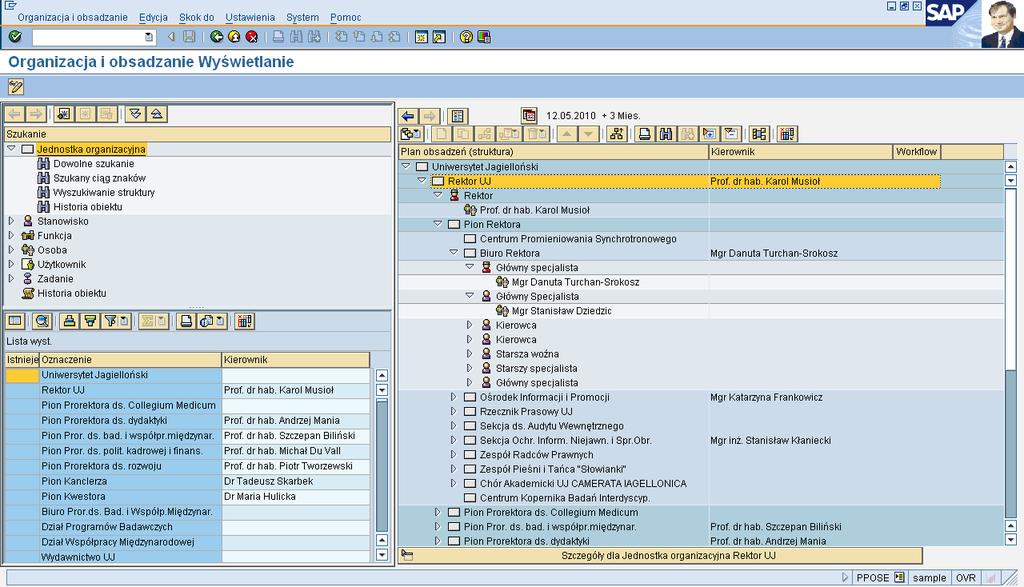This screenshot has width=1024, height=587.
Task: Expand the Osoba search node
Action: (11, 249)
